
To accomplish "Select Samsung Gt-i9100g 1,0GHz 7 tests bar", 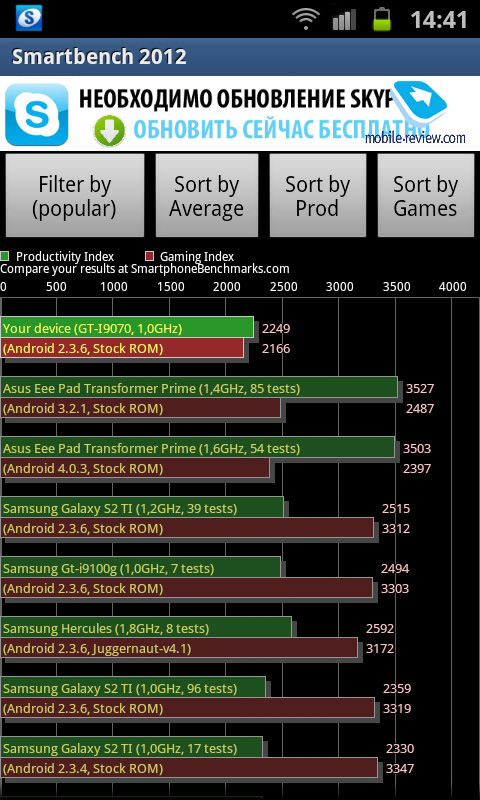I will pos(141,567).
